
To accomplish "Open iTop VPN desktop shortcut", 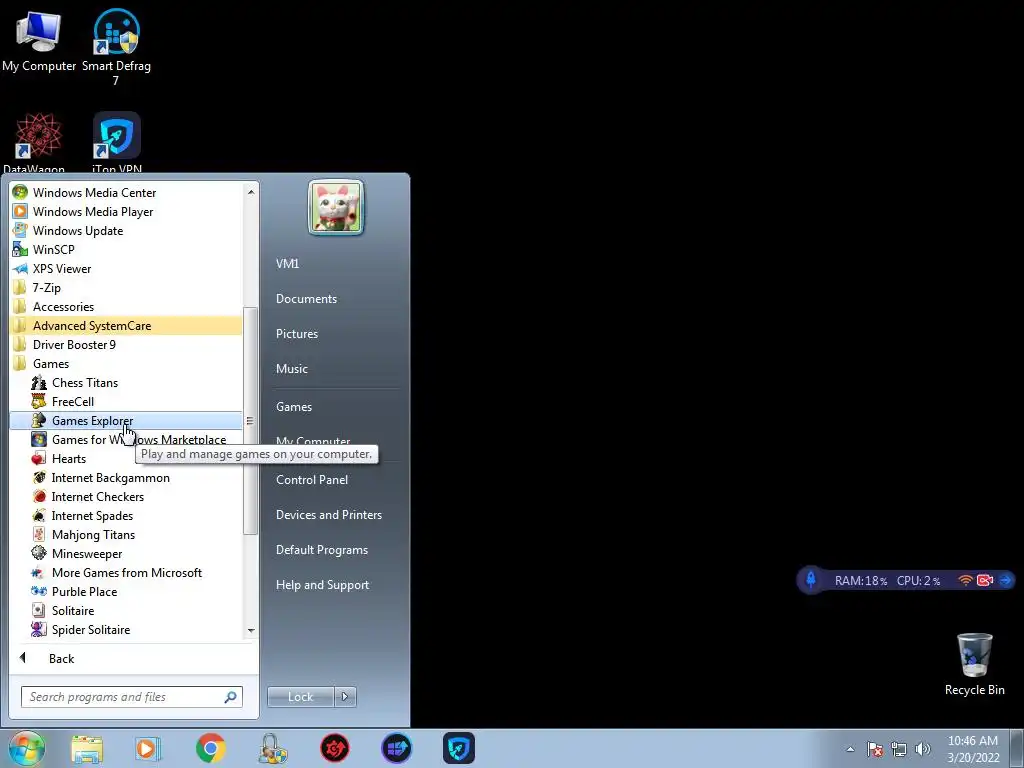I will click(x=117, y=142).
